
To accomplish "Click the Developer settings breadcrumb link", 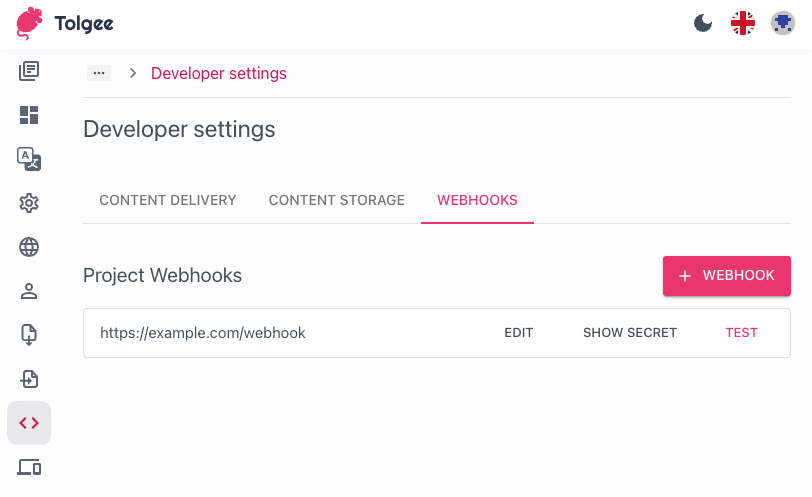I will pyautogui.click(x=219, y=73).
